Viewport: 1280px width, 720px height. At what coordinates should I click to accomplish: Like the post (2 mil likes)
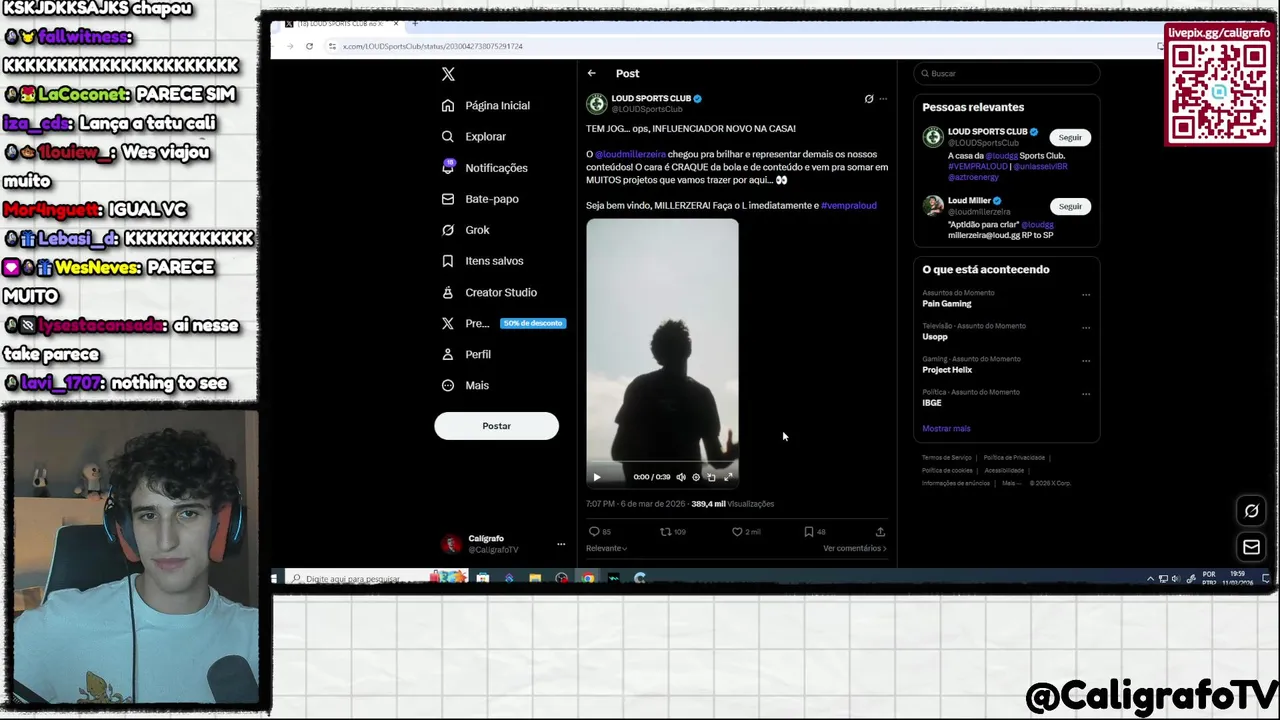(x=746, y=532)
